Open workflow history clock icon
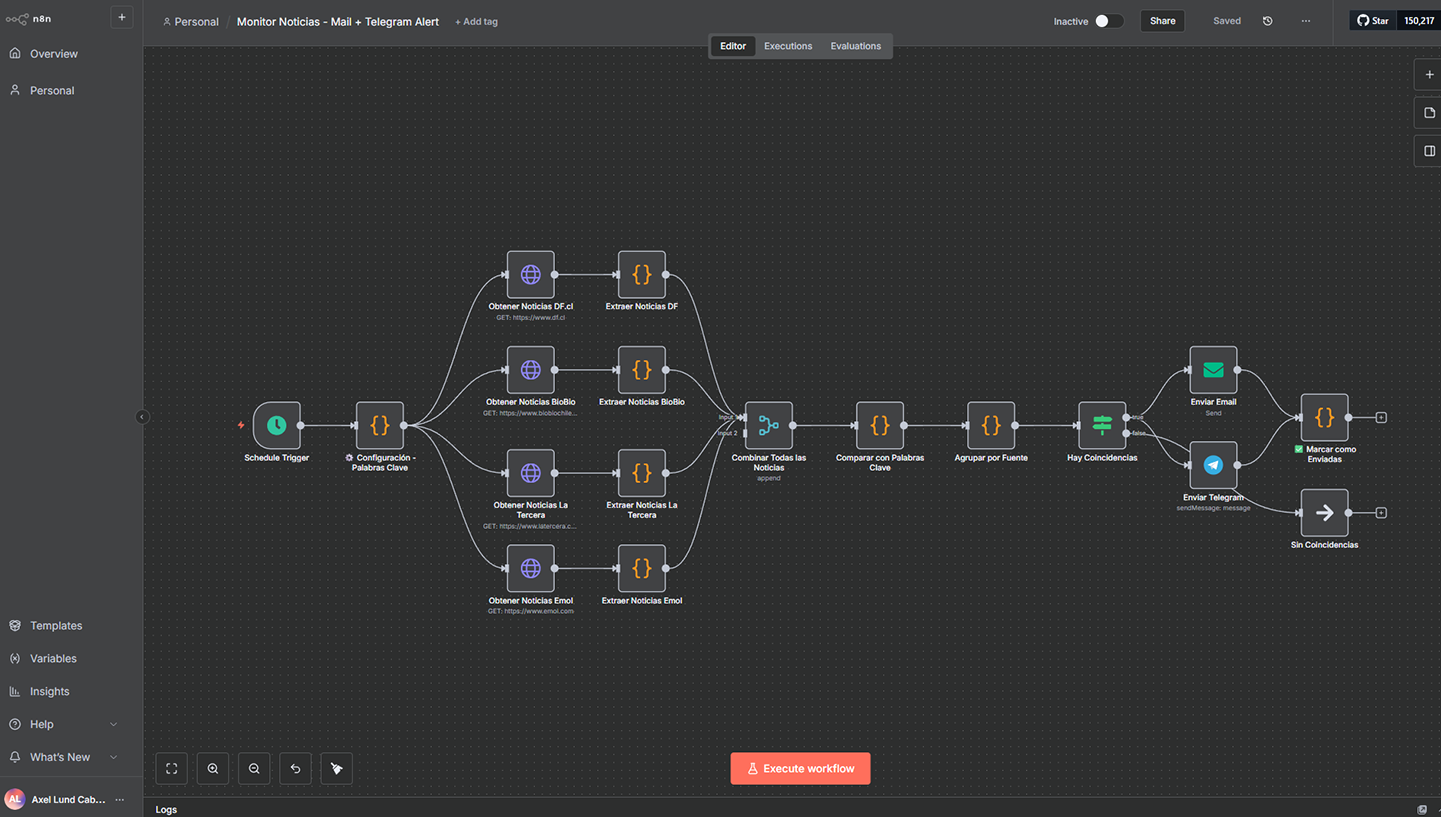The height and width of the screenshot is (817, 1441). (1268, 21)
